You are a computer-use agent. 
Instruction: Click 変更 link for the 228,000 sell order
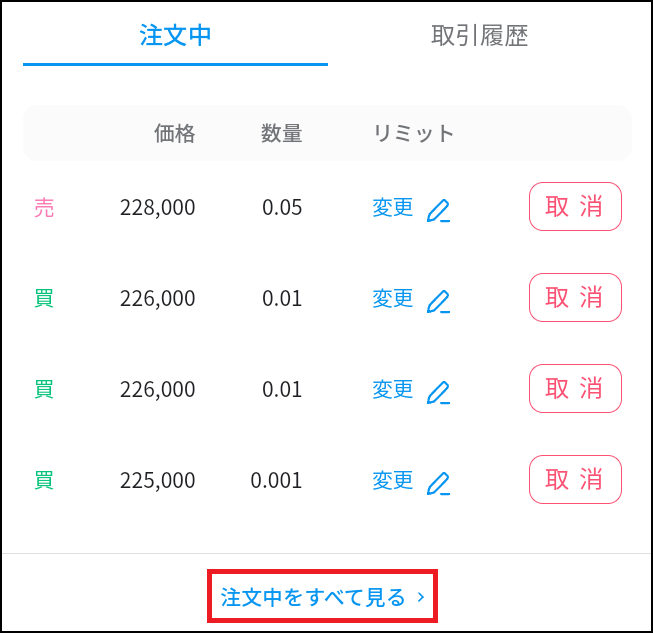pos(393,207)
